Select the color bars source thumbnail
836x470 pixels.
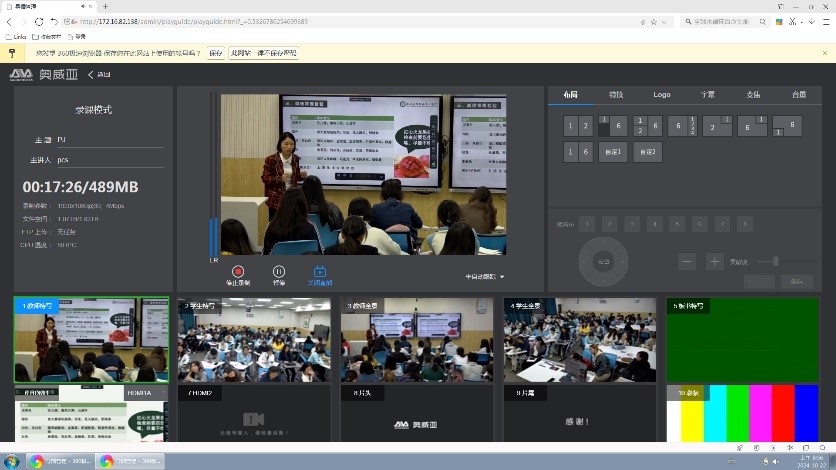pos(743,415)
